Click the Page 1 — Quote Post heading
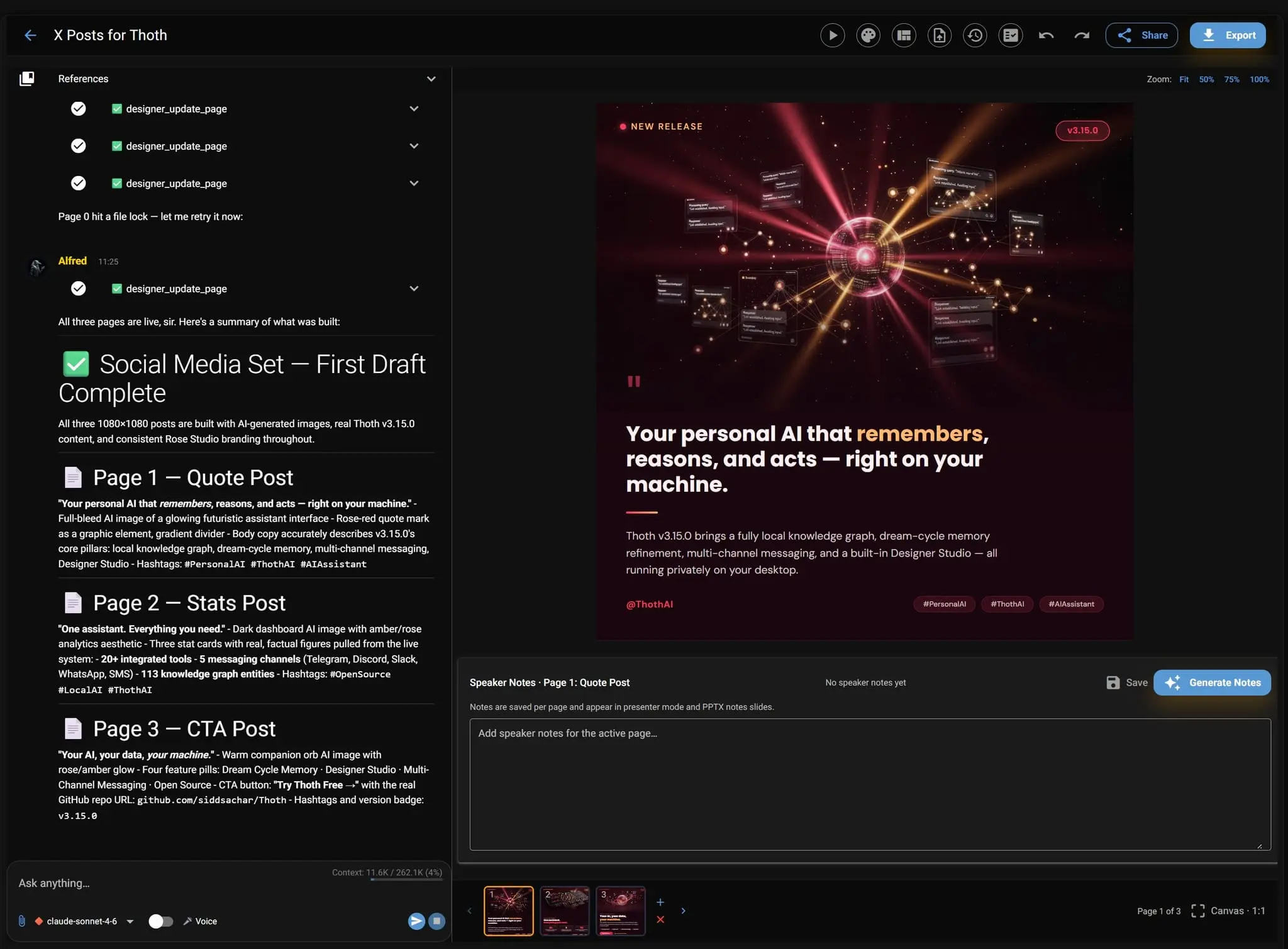 coord(193,478)
